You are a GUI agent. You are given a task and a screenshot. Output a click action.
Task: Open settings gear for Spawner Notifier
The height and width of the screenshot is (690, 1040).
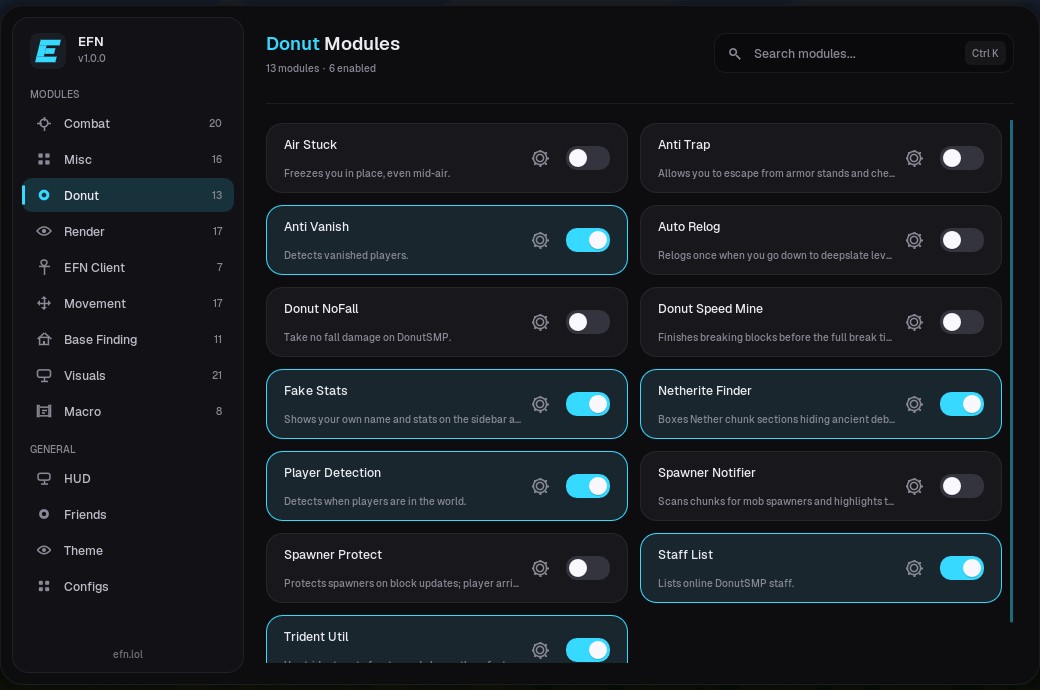[x=915, y=486]
